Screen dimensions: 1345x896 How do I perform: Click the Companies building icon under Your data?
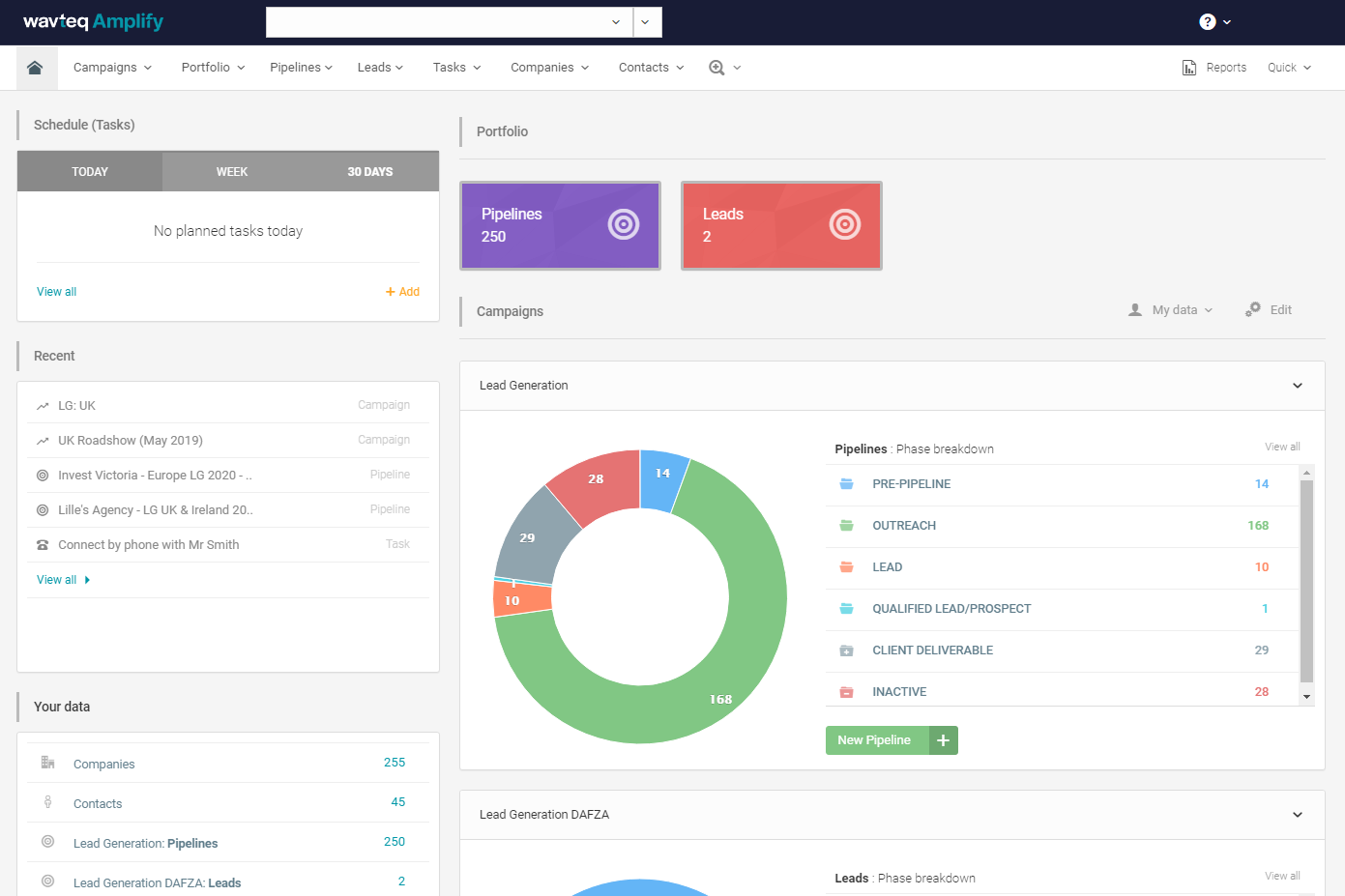click(x=47, y=763)
